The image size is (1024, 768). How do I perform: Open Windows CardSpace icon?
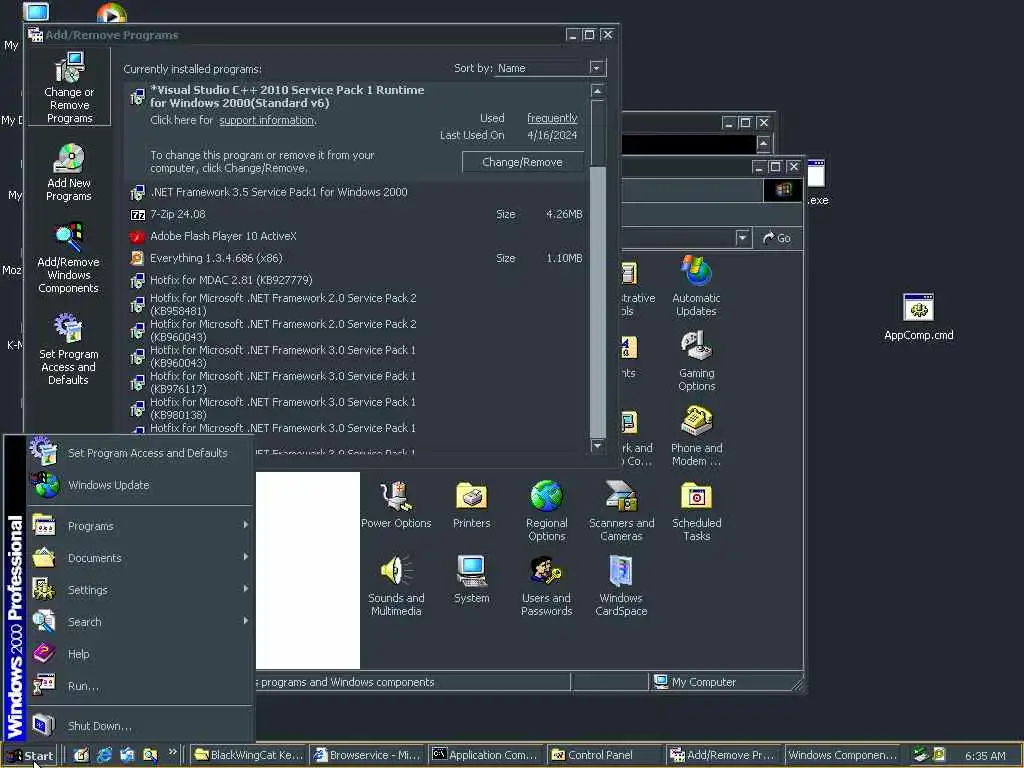[621, 586]
